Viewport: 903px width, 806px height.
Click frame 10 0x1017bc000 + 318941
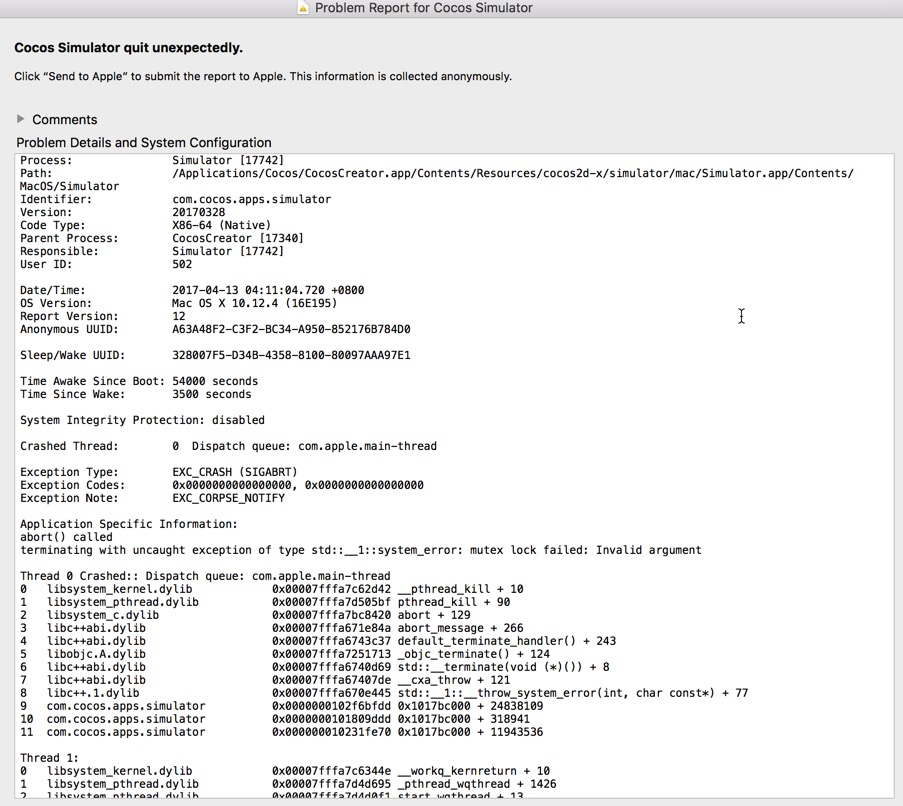tap(275, 719)
